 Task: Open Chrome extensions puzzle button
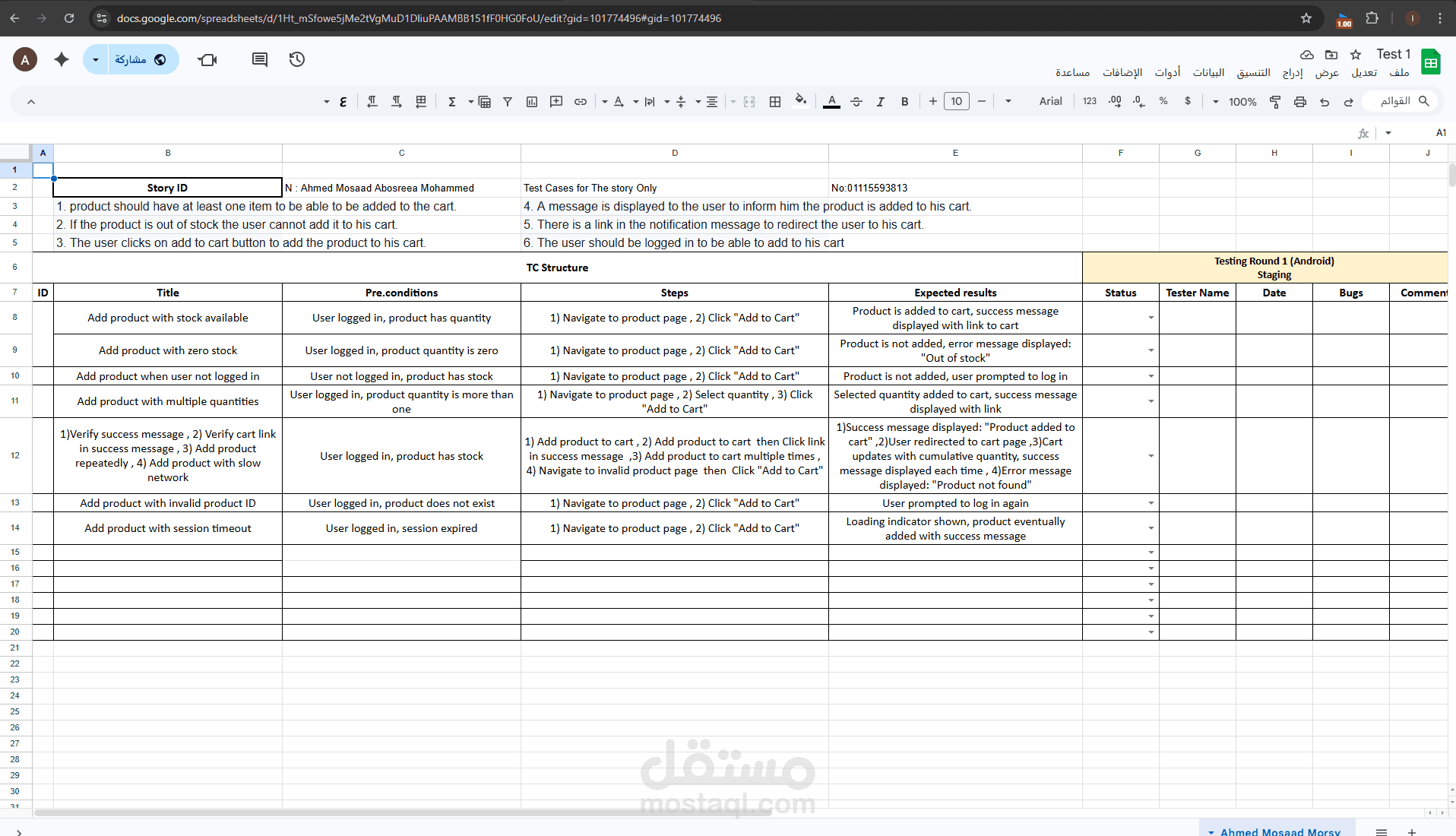pos(1372,18)
